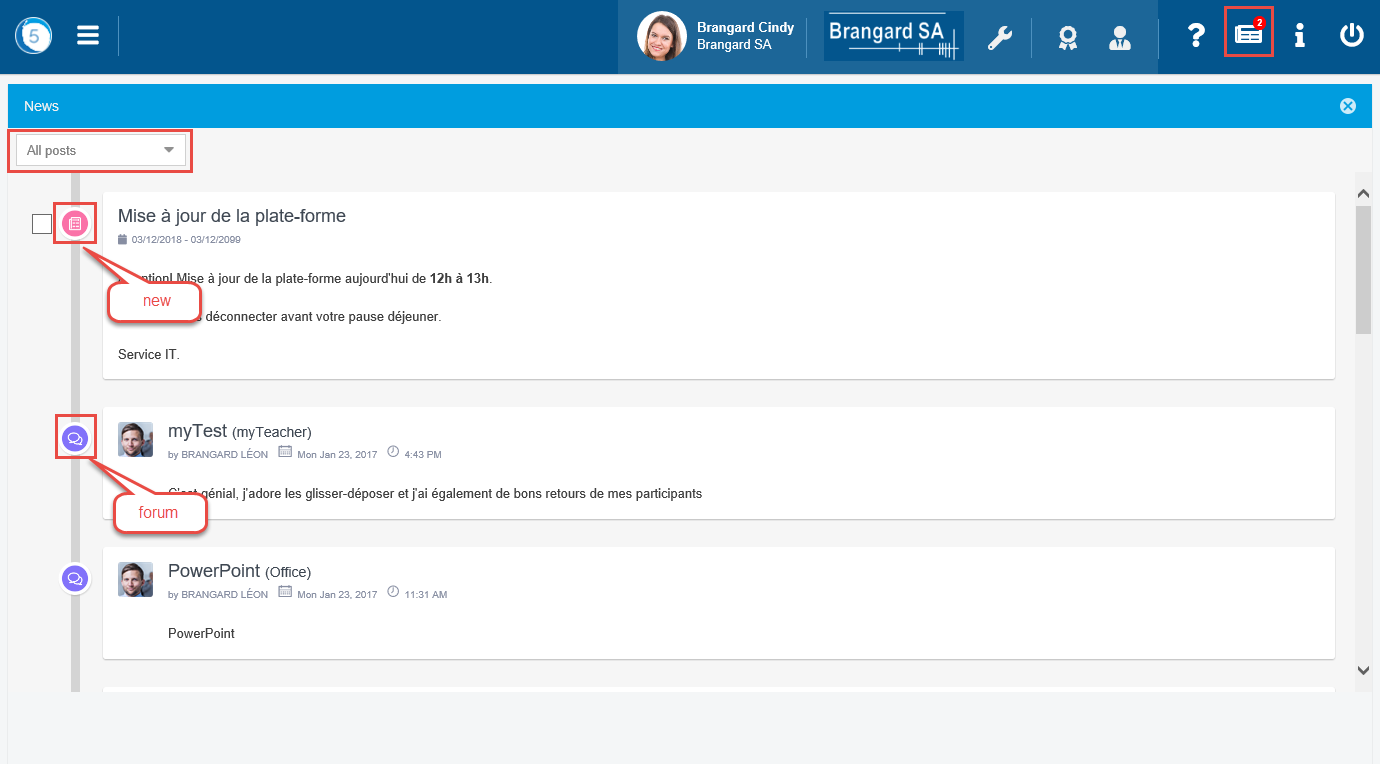Open help via the question mark
Image resolution: width=1380 pixels, height=764 pixels.
pos(1195,36)
